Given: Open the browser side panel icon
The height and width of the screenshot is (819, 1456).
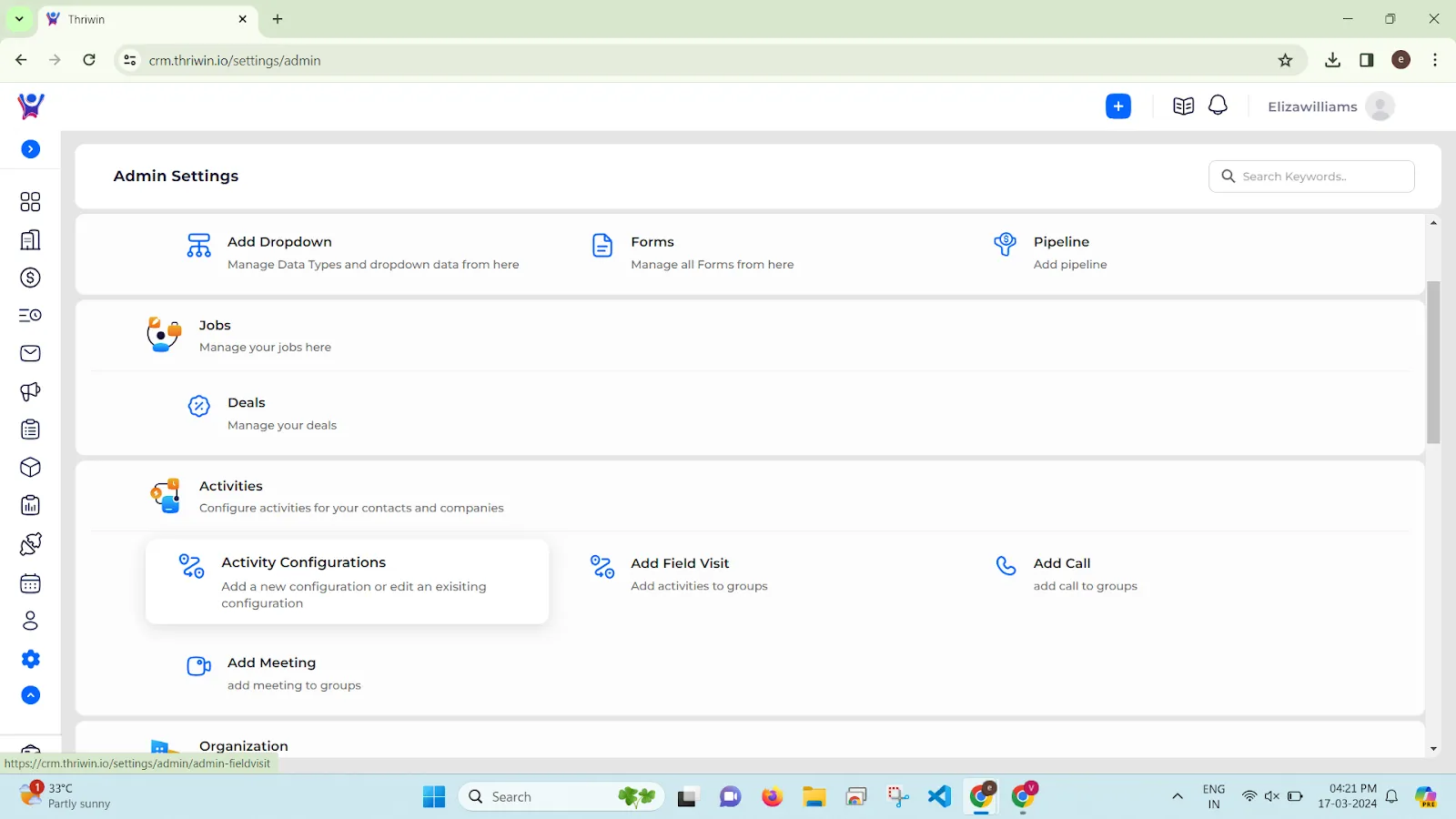Looking at the screenshot, I should pos(1366,60).
